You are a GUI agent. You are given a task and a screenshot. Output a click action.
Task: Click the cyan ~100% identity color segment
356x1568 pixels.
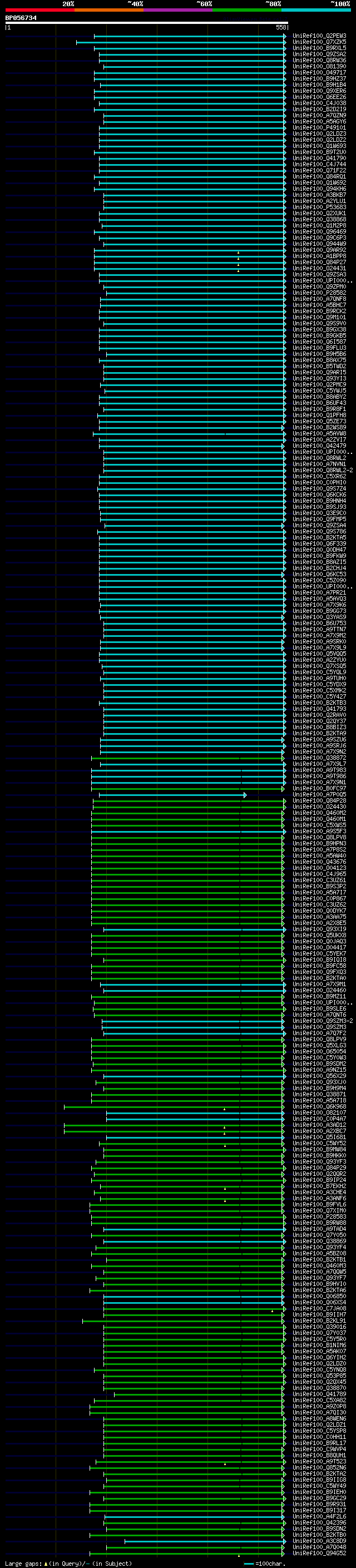317,10
